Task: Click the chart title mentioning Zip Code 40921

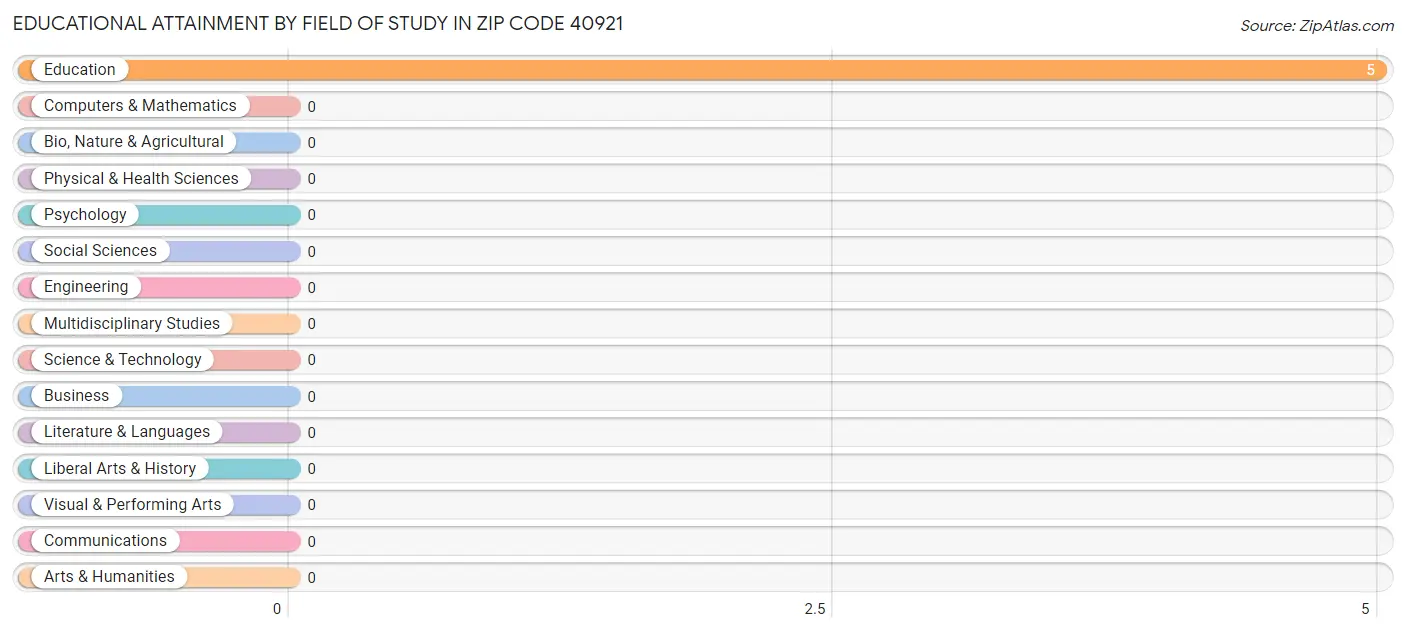Action: tap(318, 24)
